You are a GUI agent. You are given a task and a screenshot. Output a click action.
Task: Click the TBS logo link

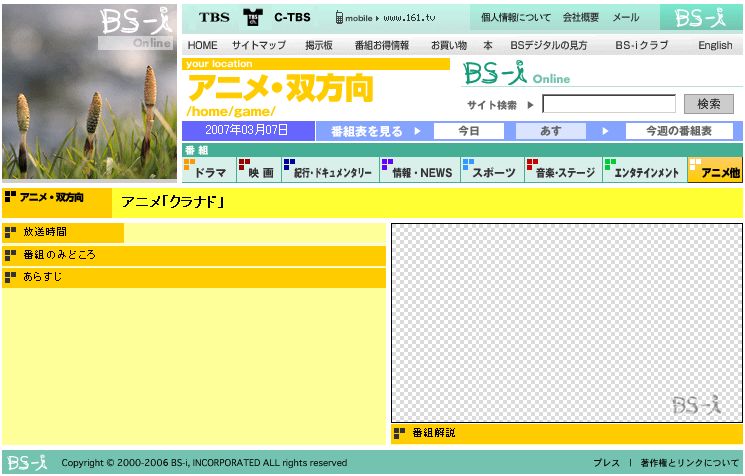click(214, 18)
